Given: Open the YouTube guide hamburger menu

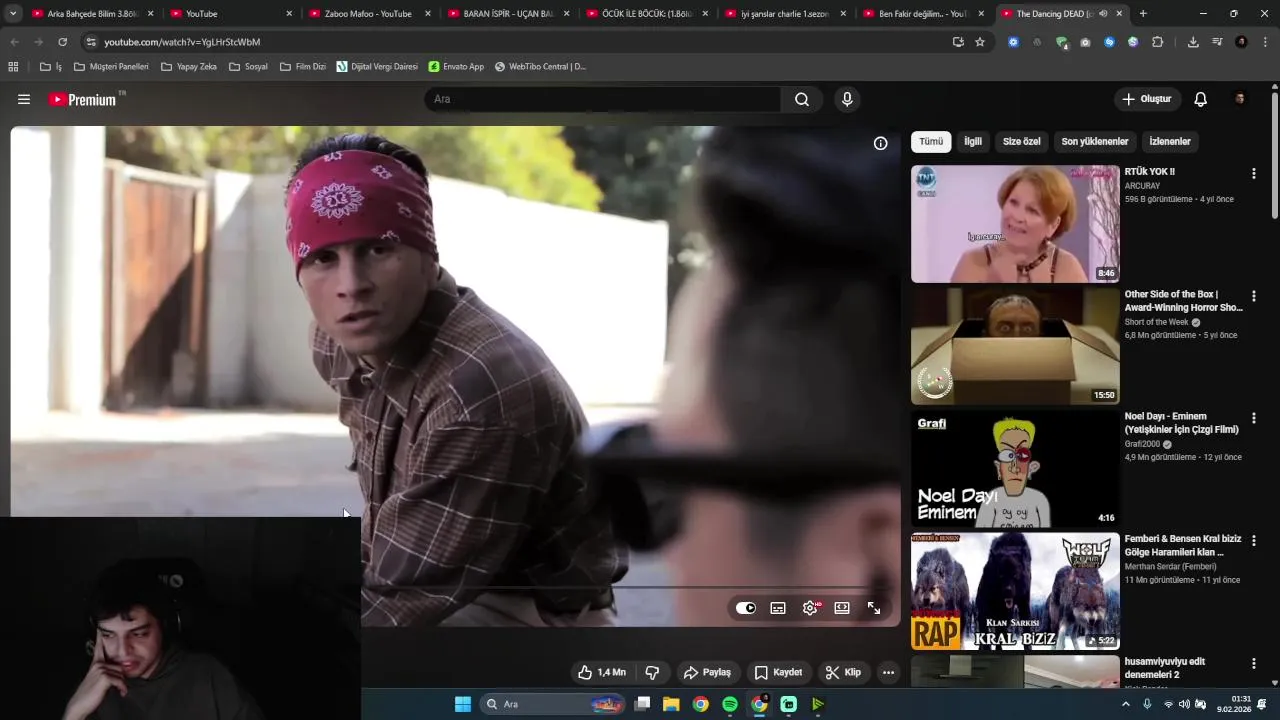Looking at the screenshot, I should pos(24,99).
